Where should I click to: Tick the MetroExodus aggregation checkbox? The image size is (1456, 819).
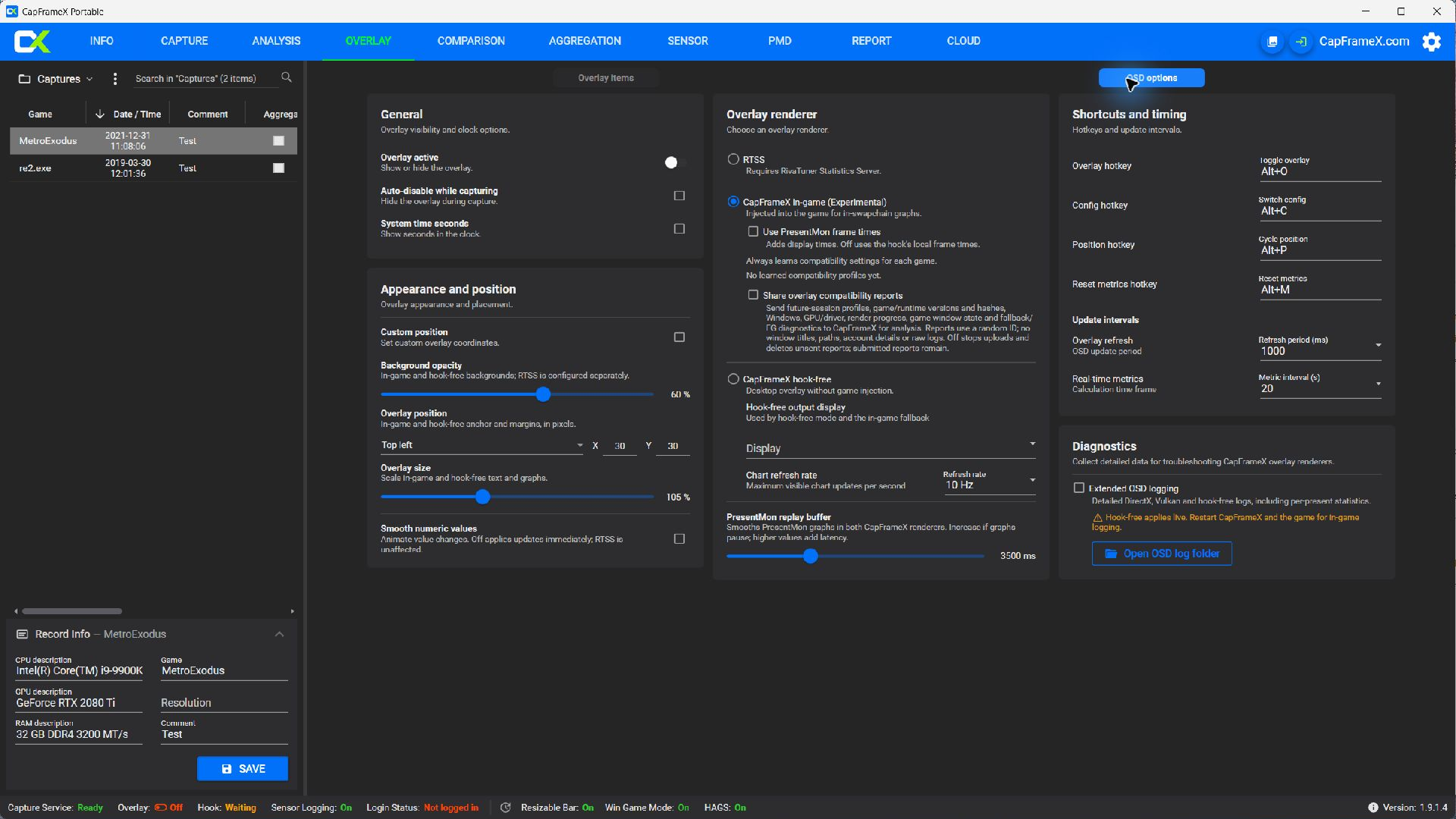click(x=278, y=140)
